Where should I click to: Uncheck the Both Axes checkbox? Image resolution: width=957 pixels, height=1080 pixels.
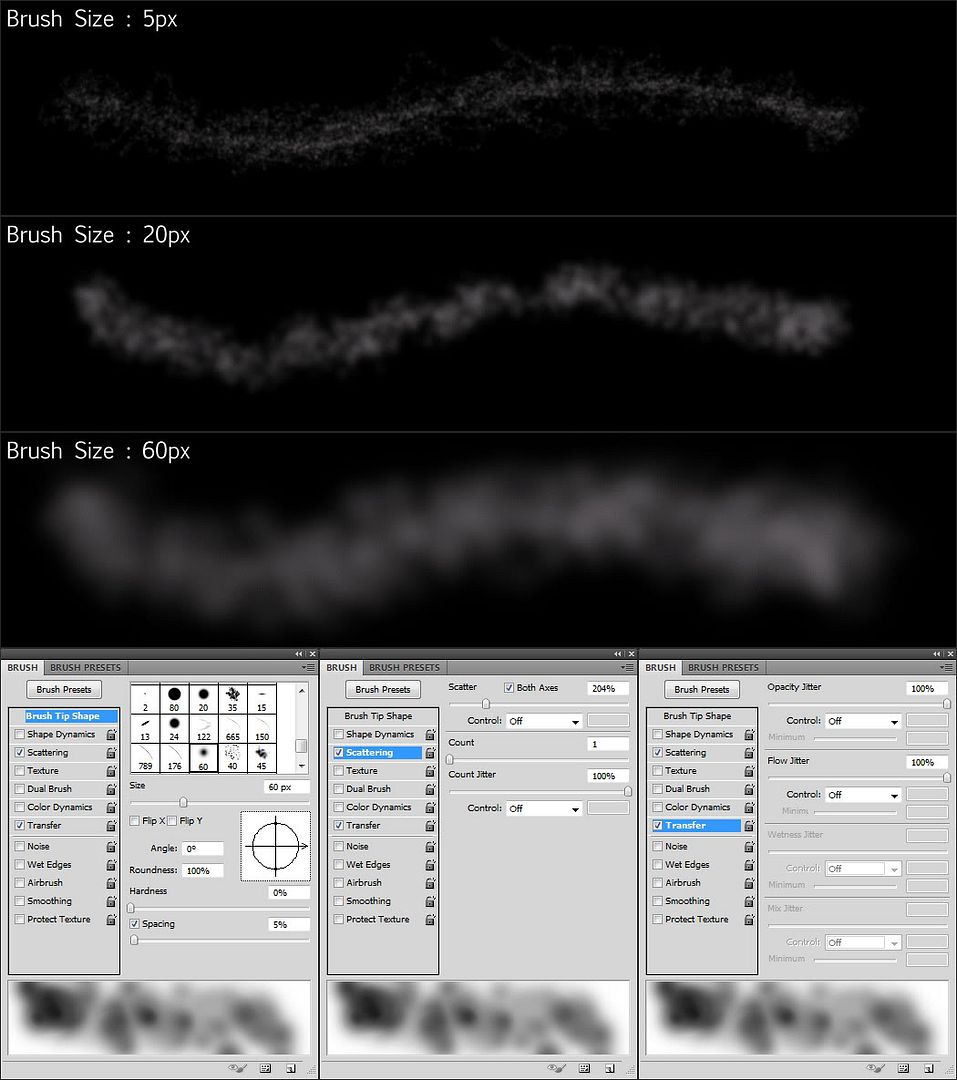tap(509, 688)
